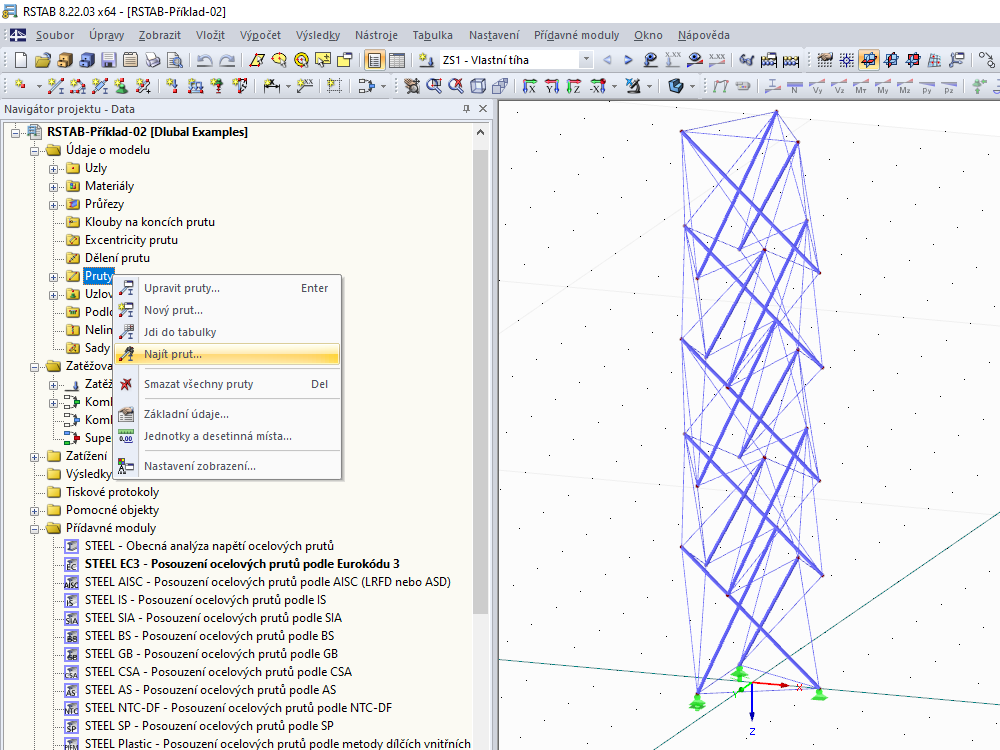Close the Navigátor projektu panel
The width and height of the screenshot is (1000, 750).
point(483,109)
